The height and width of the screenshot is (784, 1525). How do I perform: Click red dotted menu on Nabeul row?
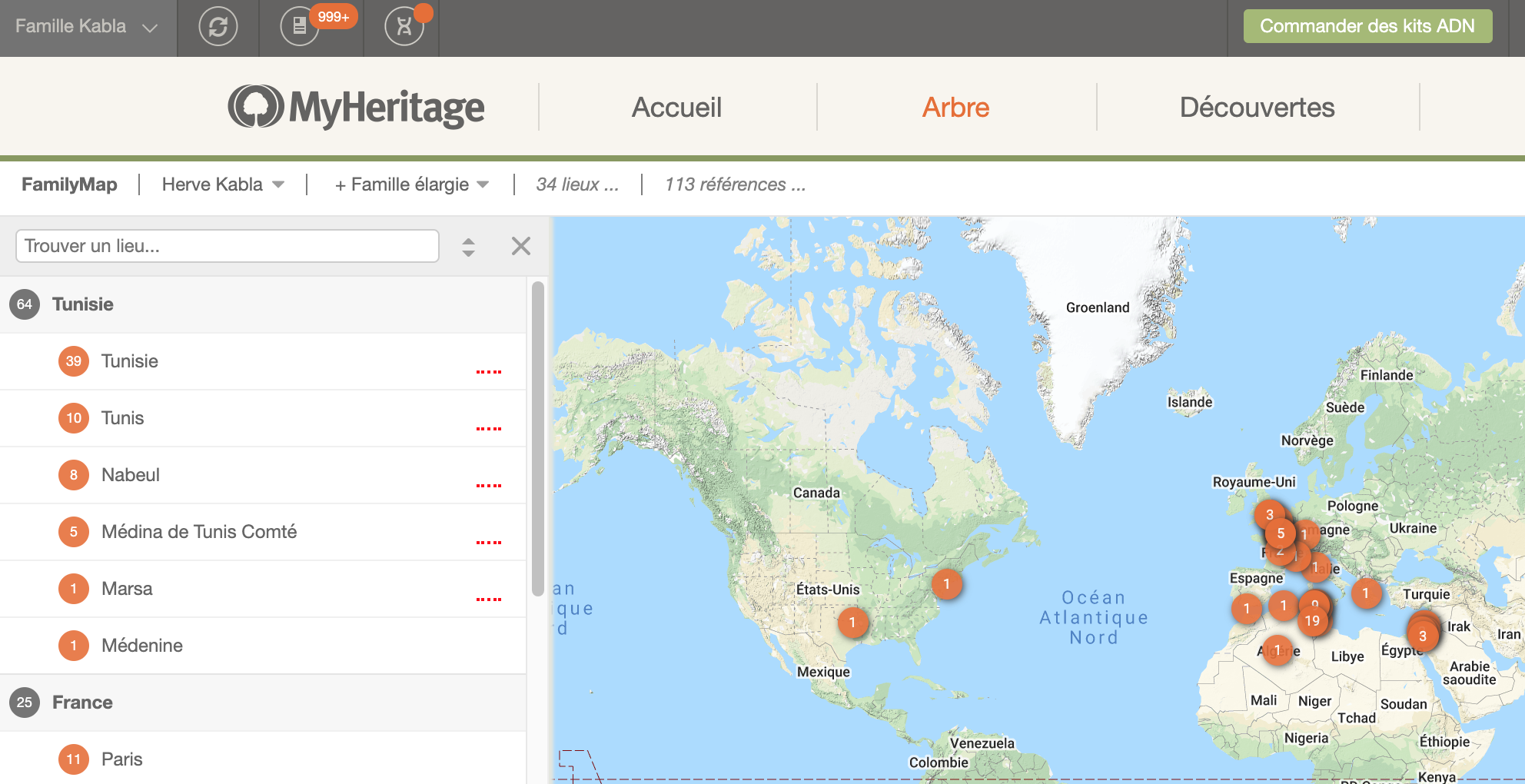tap(489, 486)
